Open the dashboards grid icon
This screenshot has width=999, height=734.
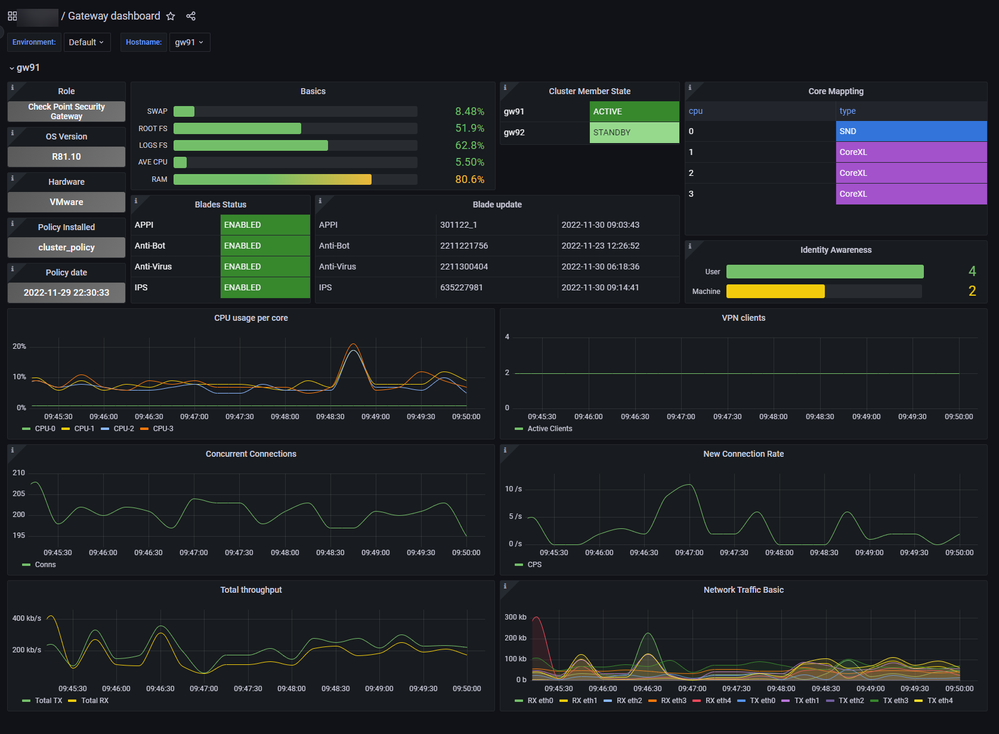pos(12,16)
